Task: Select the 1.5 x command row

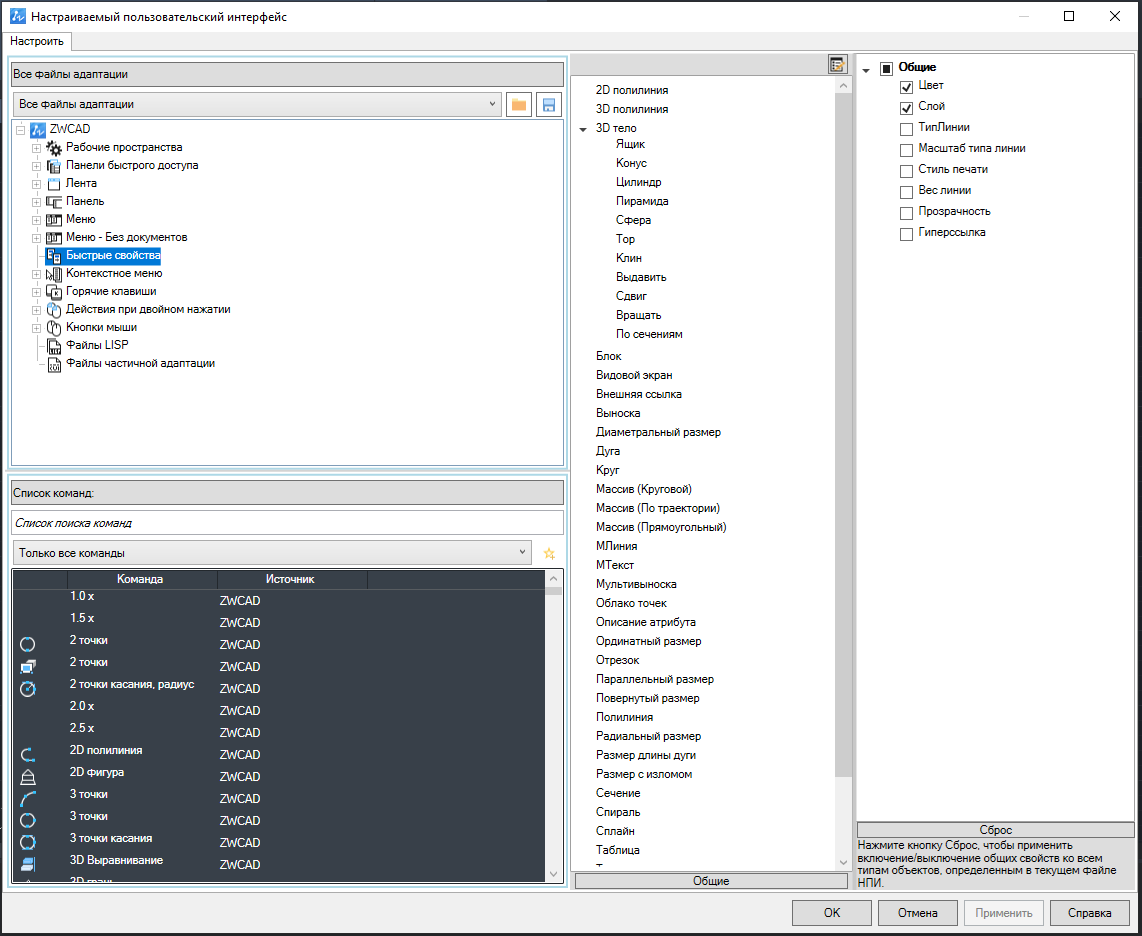Action: 279,621
